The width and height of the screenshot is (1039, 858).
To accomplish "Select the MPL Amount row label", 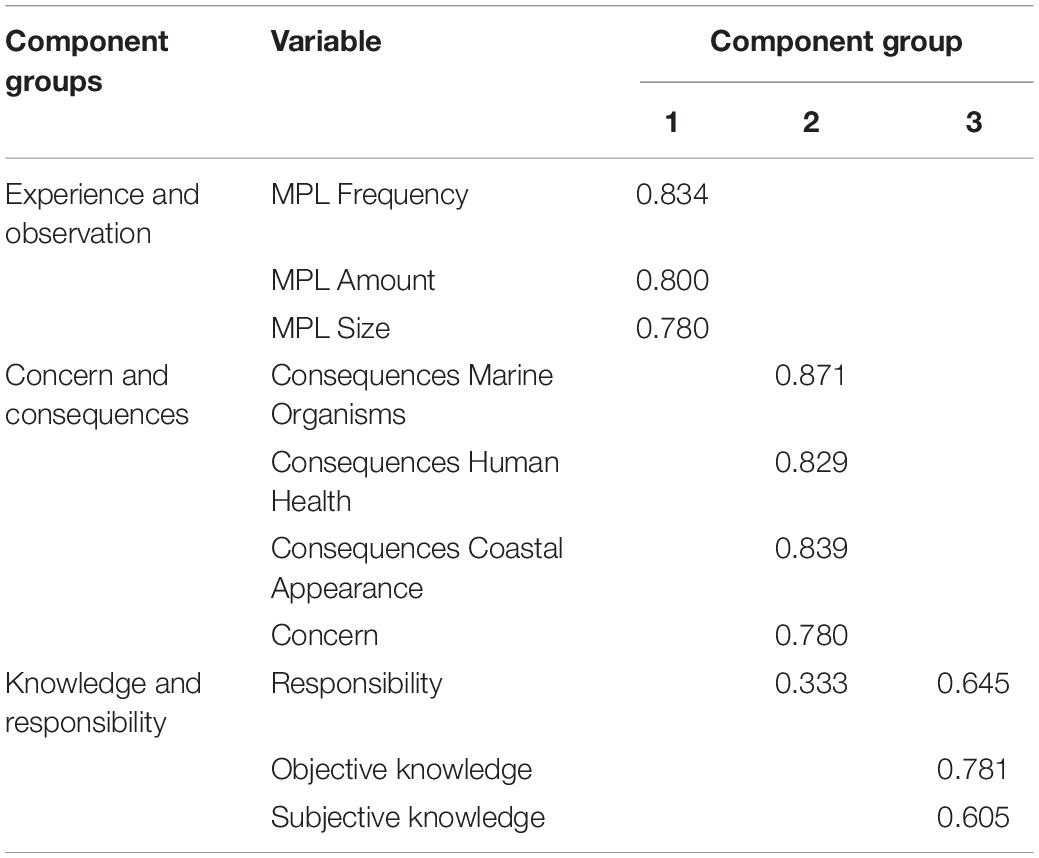I will 353,281.
